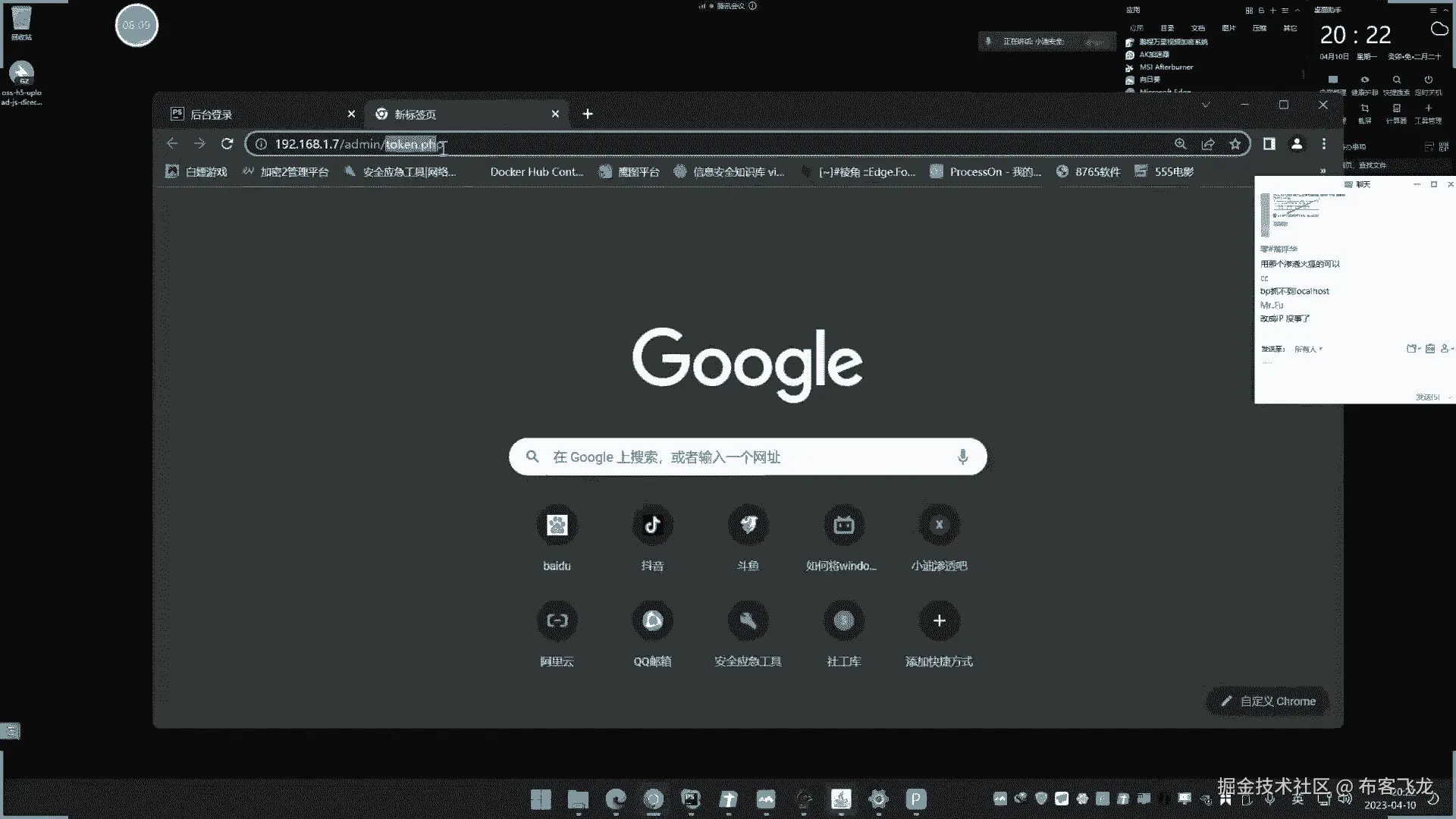The width and height of the screenshot is (1456, 819).
Task: Click the Google search input box
Action: [x=747, y=457]
